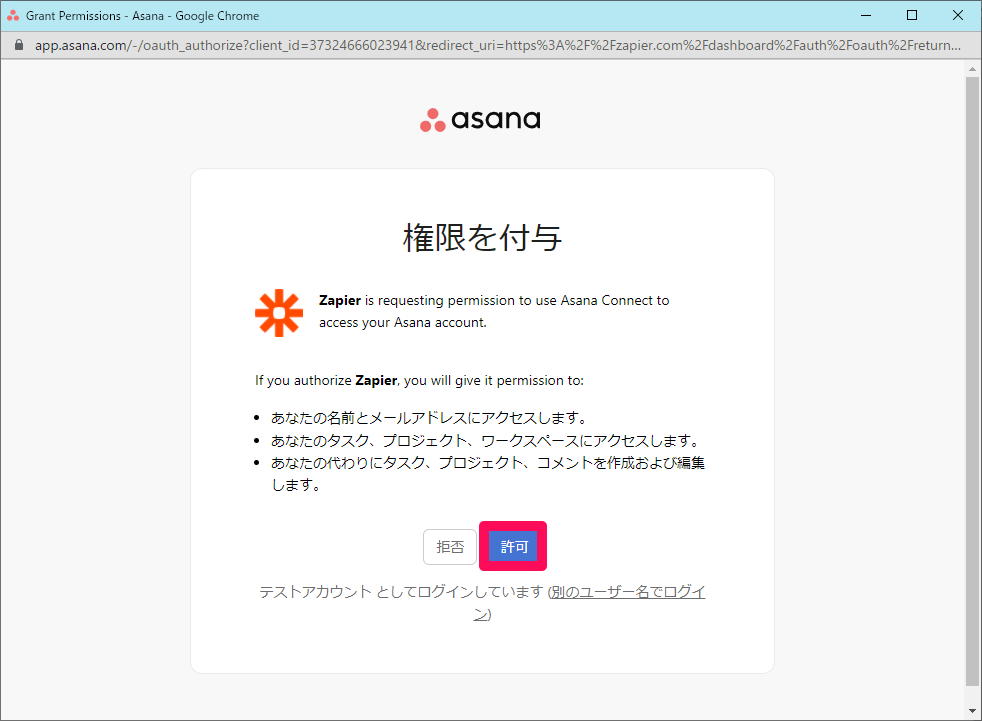This screenshot has width=982, height=721.
Task: Click the scrollbar down arrow
Action: pyautogui.click(x=972, y=711)
